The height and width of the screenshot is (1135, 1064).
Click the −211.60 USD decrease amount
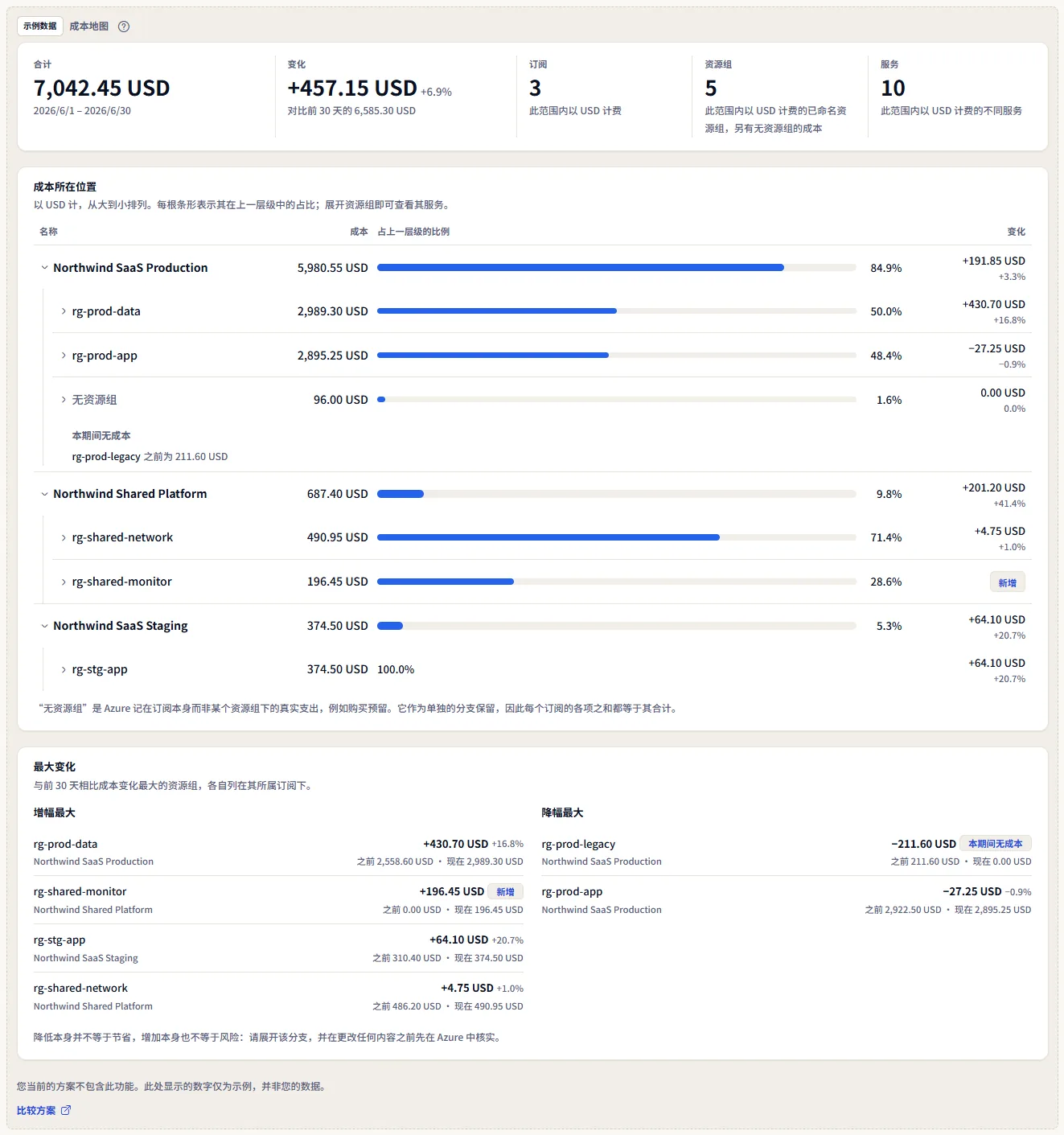(924, 844)
